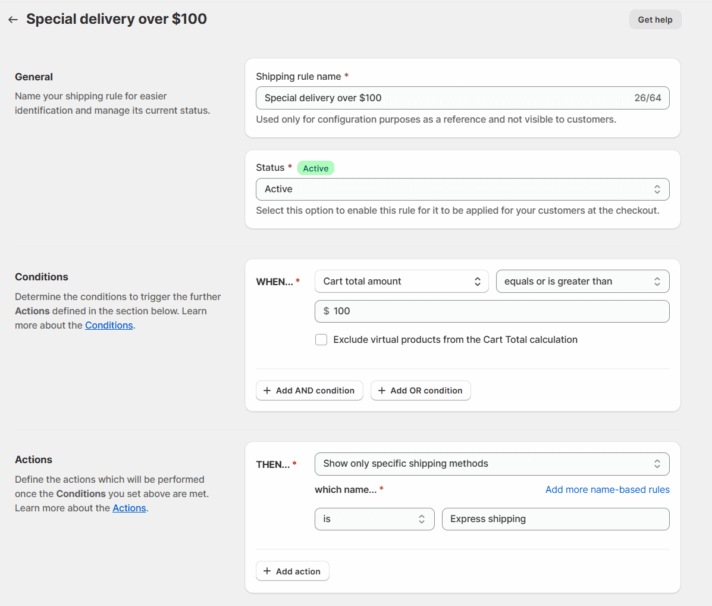712x606 pixels.
Task: Click the Shipping rule name text field
Action: click(x=440, y=98)
